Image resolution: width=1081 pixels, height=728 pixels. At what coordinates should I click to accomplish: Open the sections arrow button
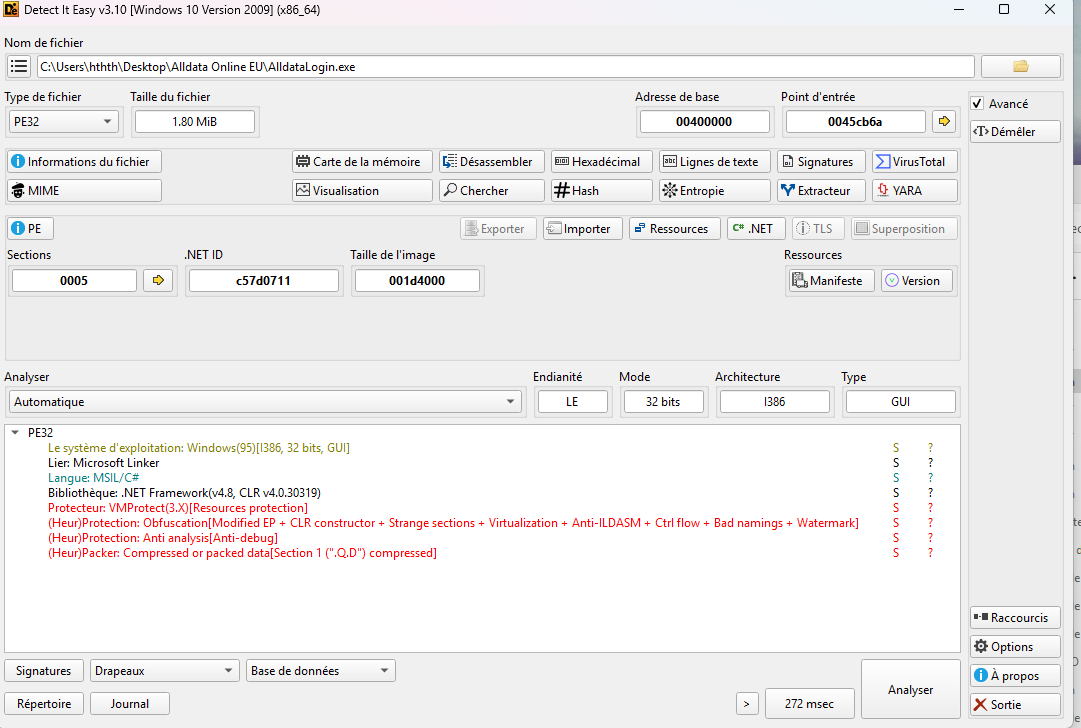coord(158,281)
